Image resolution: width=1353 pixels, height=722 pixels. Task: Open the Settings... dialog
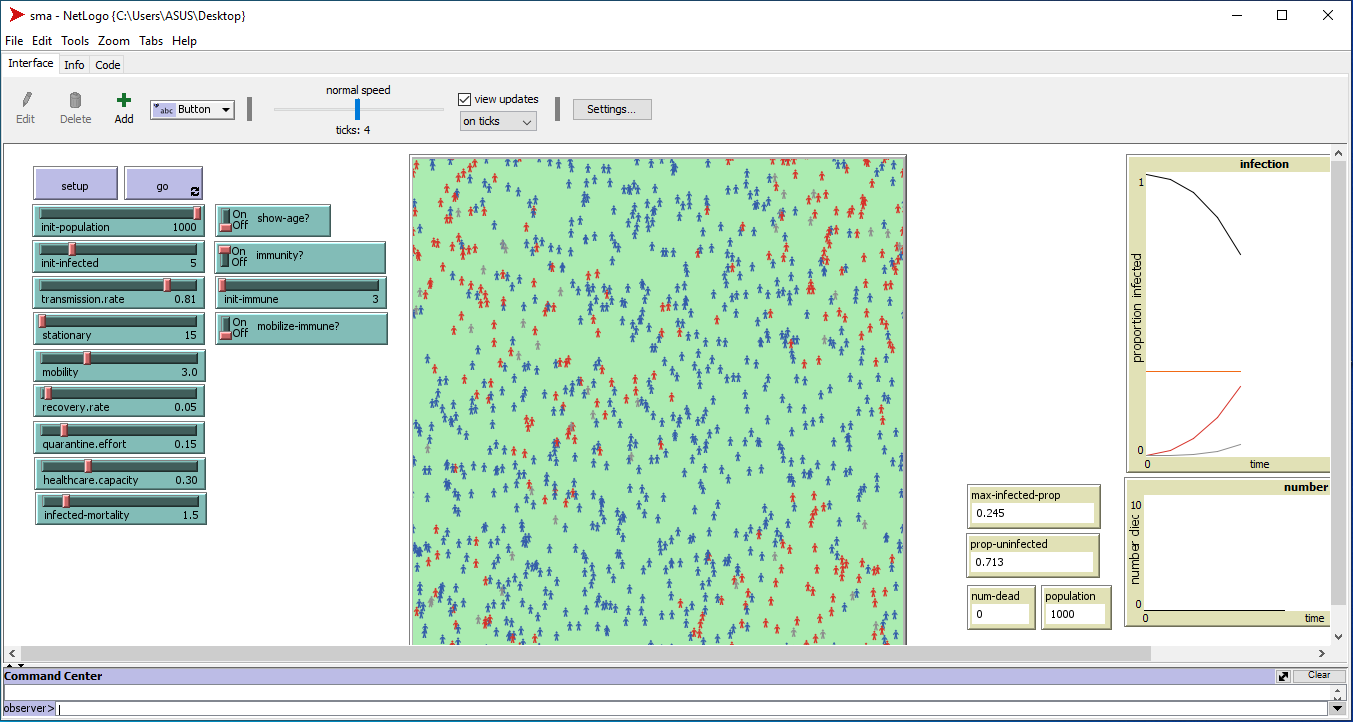pyautogui.click(x=612, y=109)
